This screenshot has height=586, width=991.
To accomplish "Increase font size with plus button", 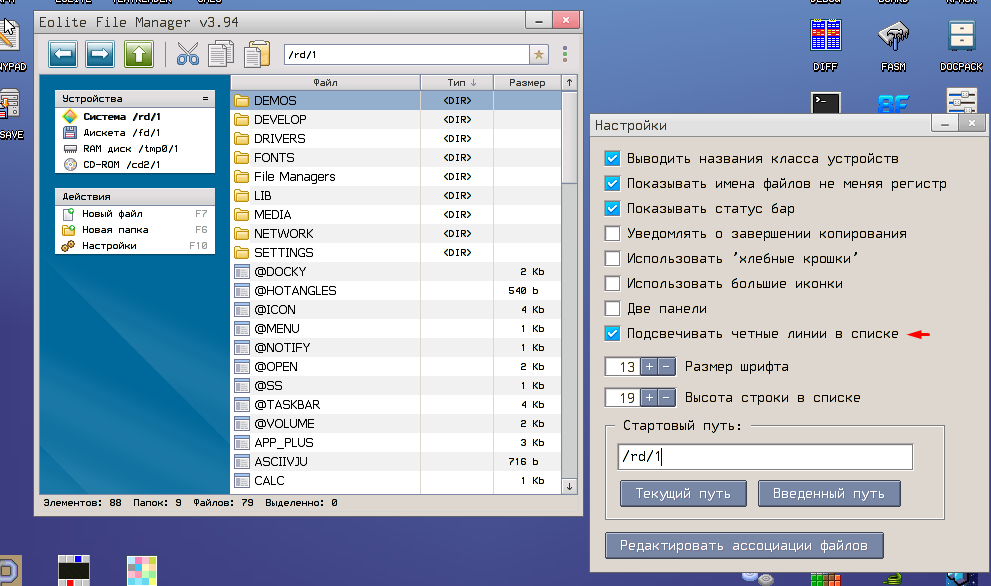I will click(x=649, y=367).
